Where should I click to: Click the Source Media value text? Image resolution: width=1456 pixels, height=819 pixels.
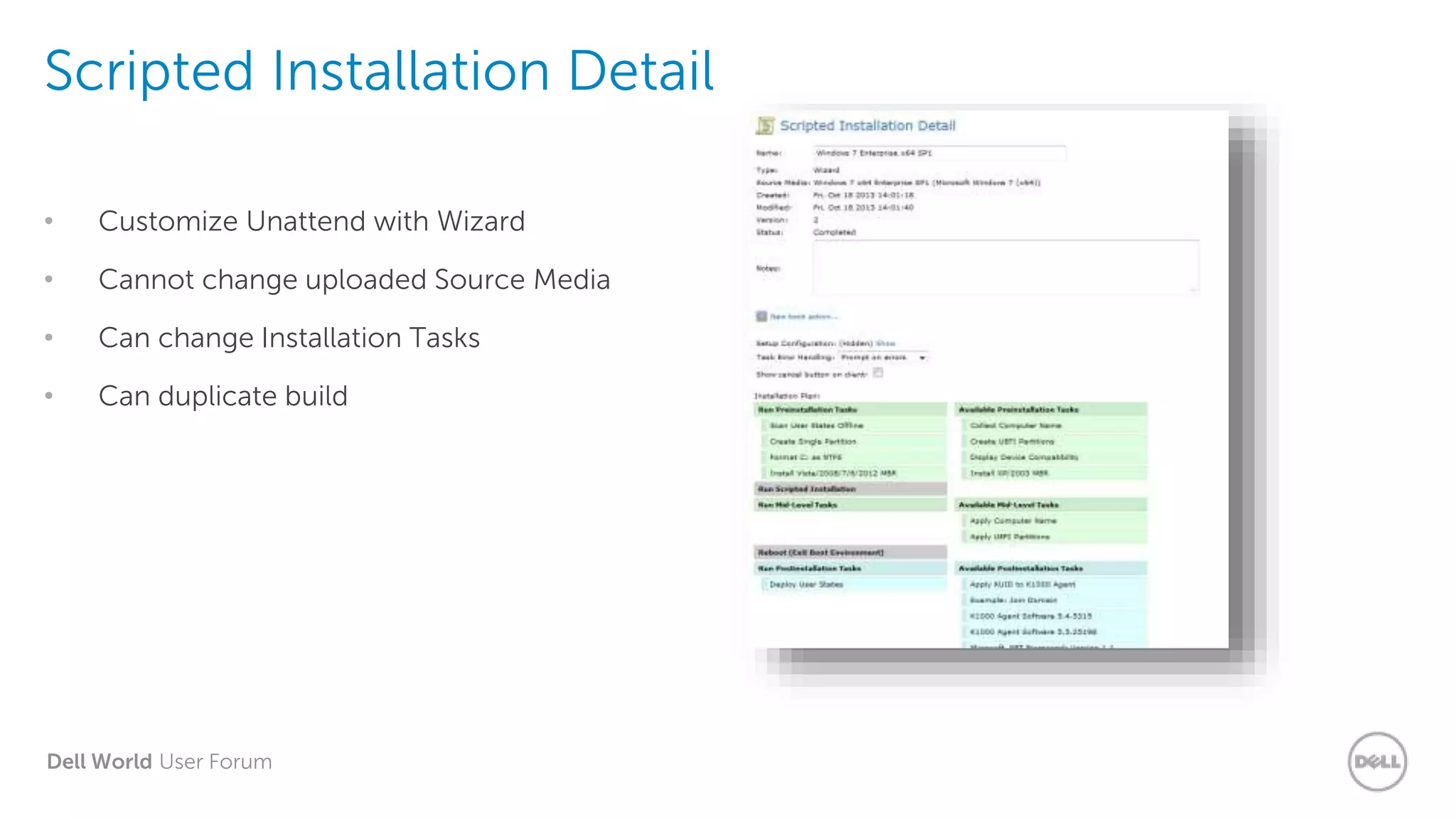click(x=927, y=183)
